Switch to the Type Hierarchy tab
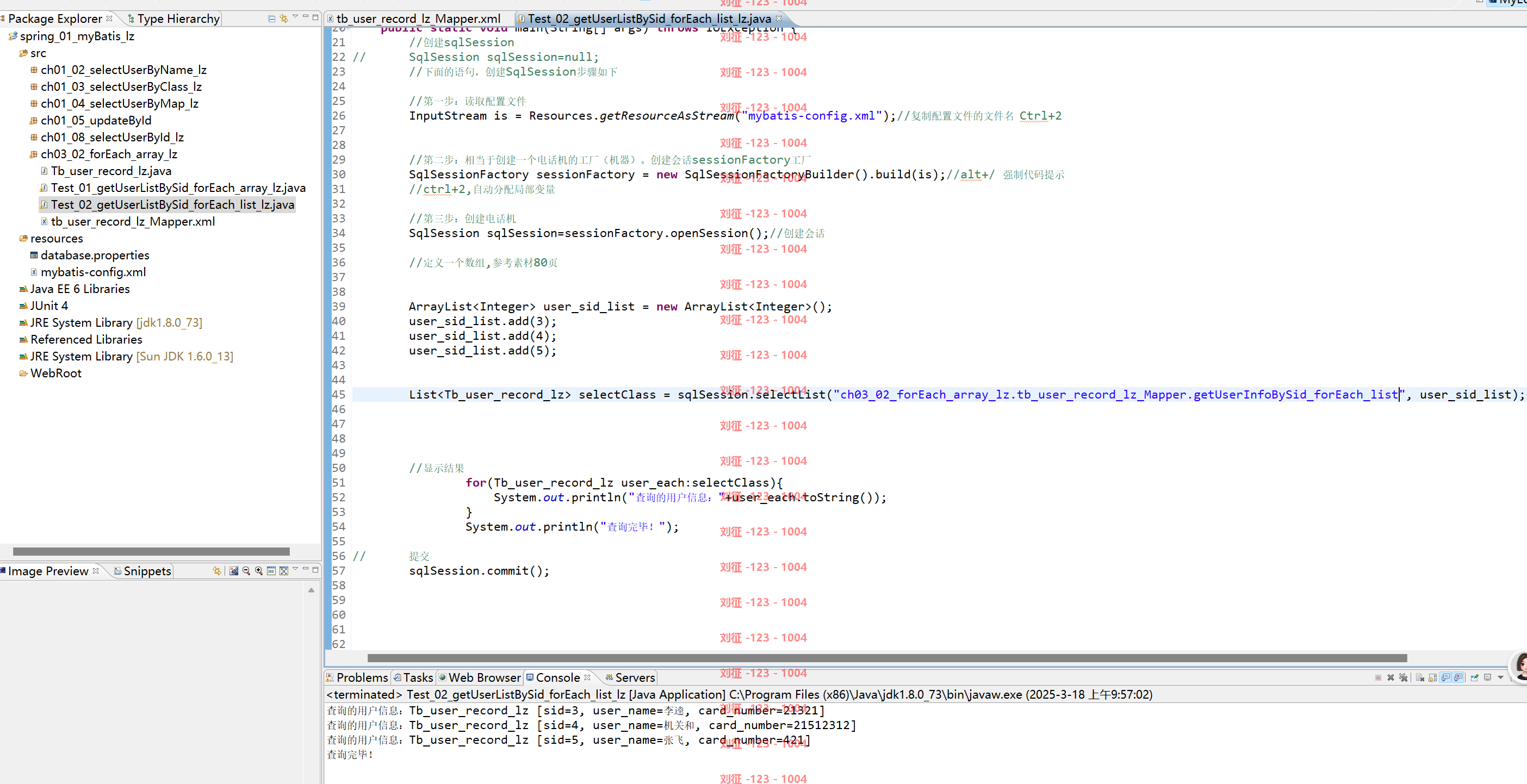 (x=173, y=19)
